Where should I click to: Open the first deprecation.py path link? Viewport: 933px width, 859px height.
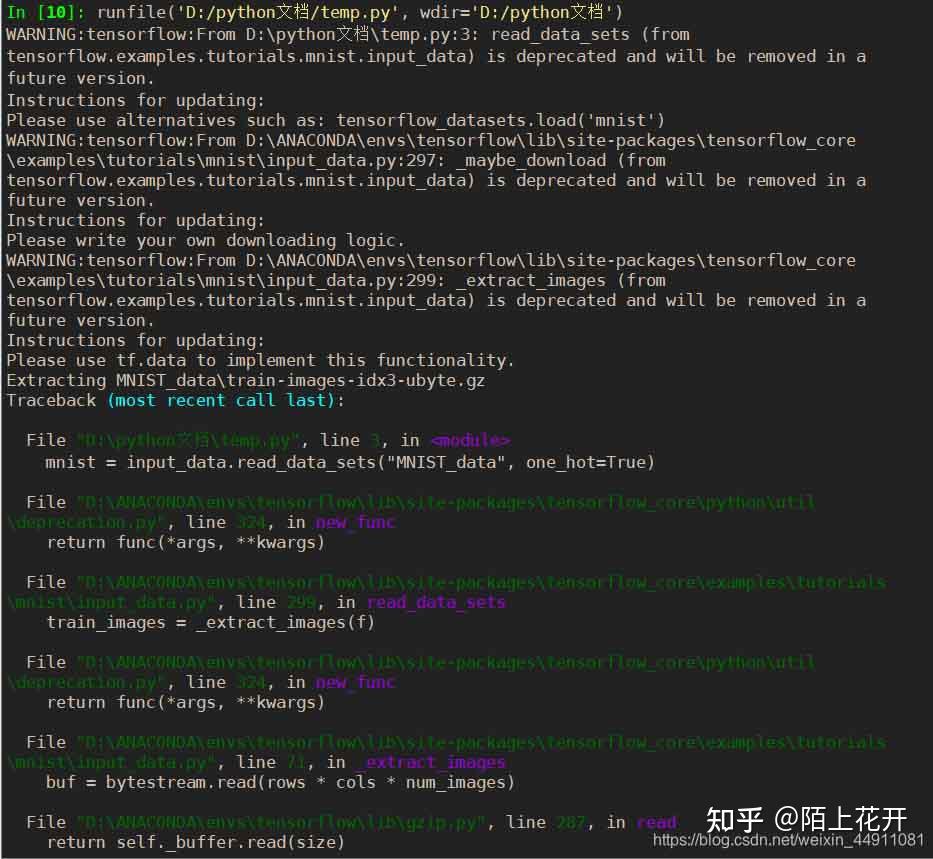click(450, 502)
